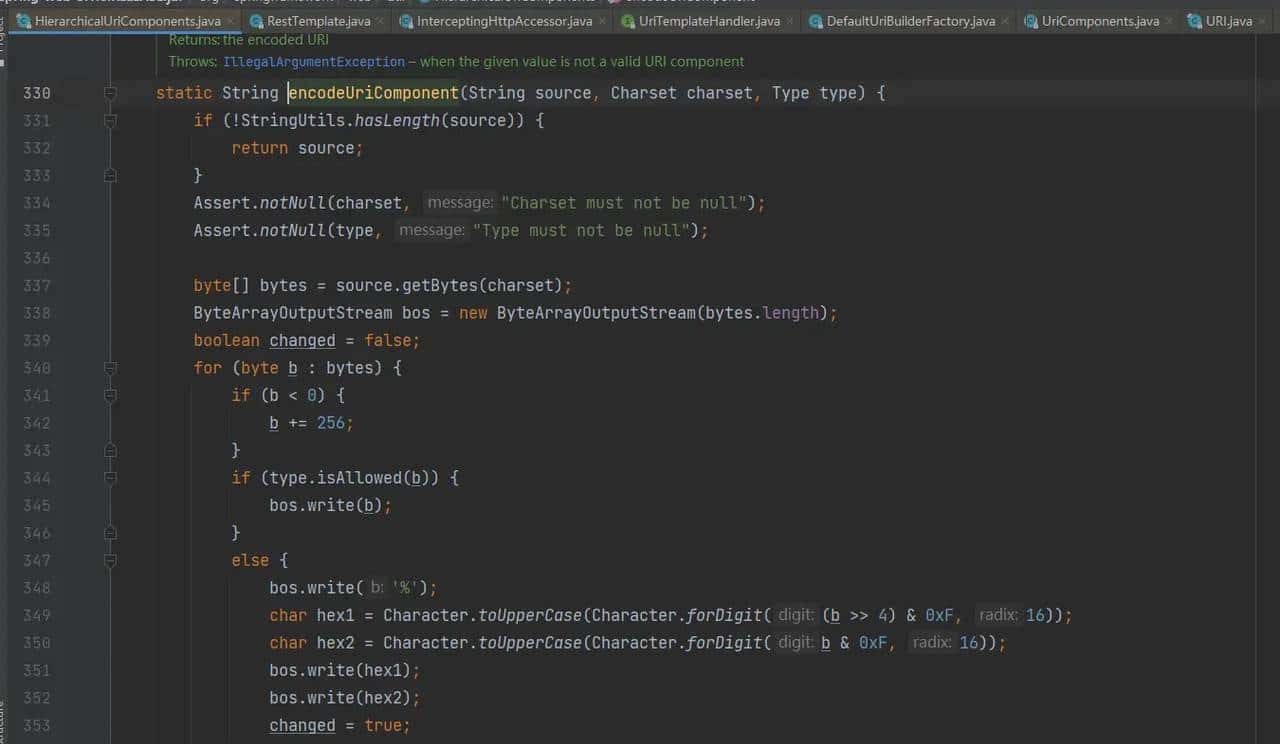Click the encodeUriComponent method name
1280x744 pixels.
pos(373,93)
